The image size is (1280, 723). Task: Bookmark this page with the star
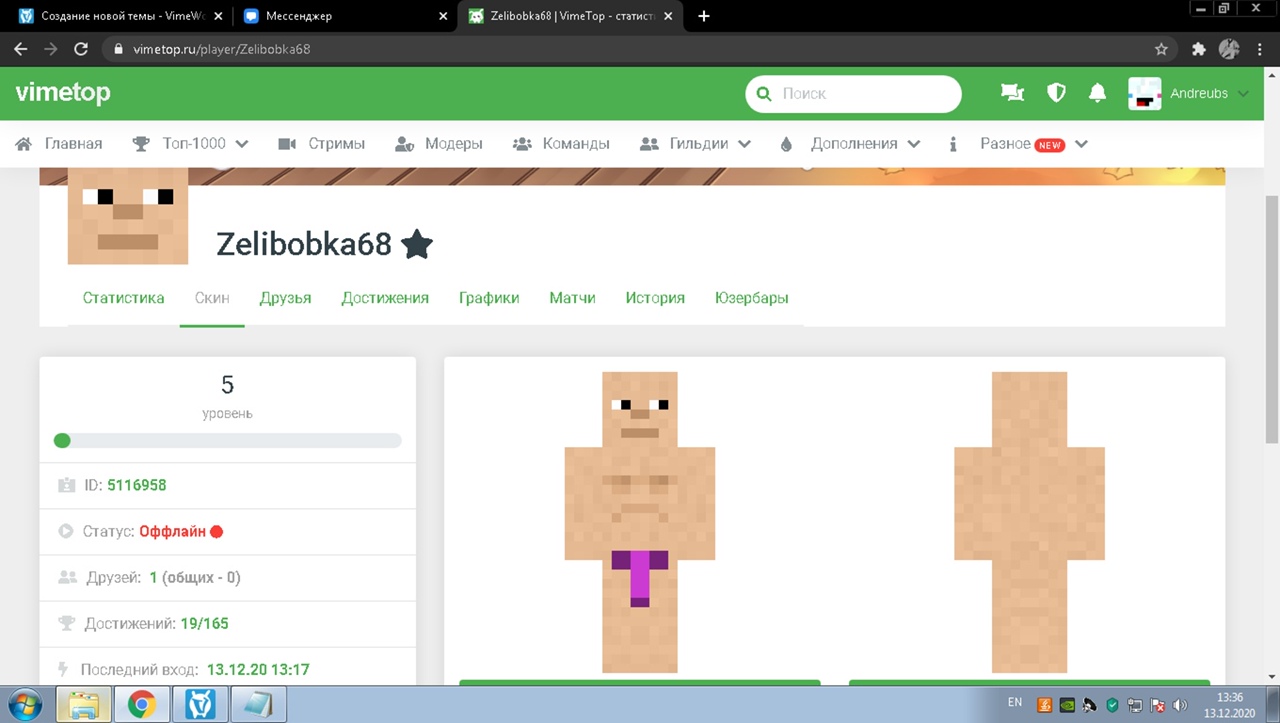click(1161, 48)
